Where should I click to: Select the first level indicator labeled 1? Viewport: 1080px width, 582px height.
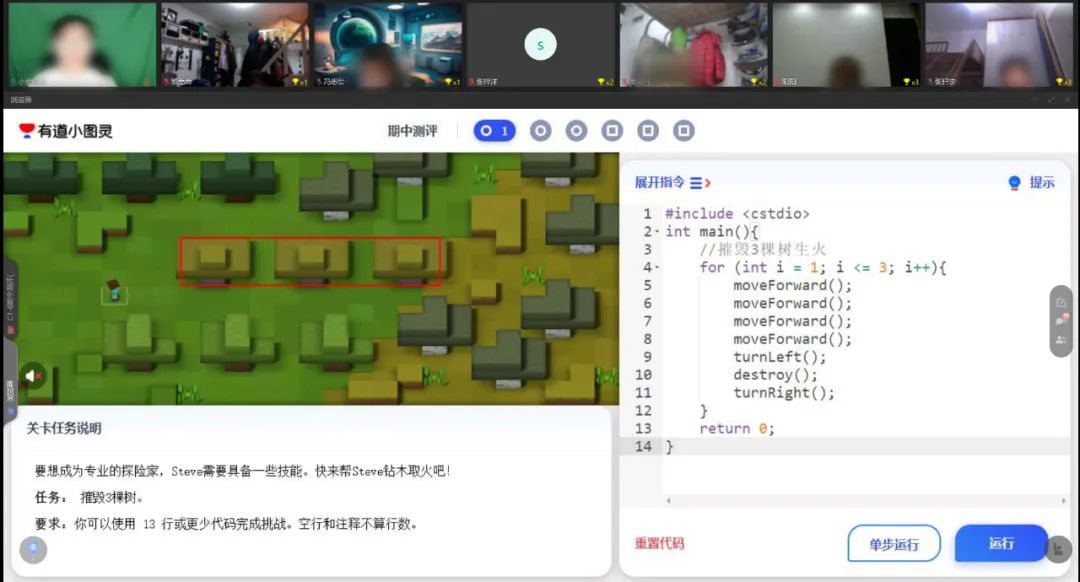(494, 131)
